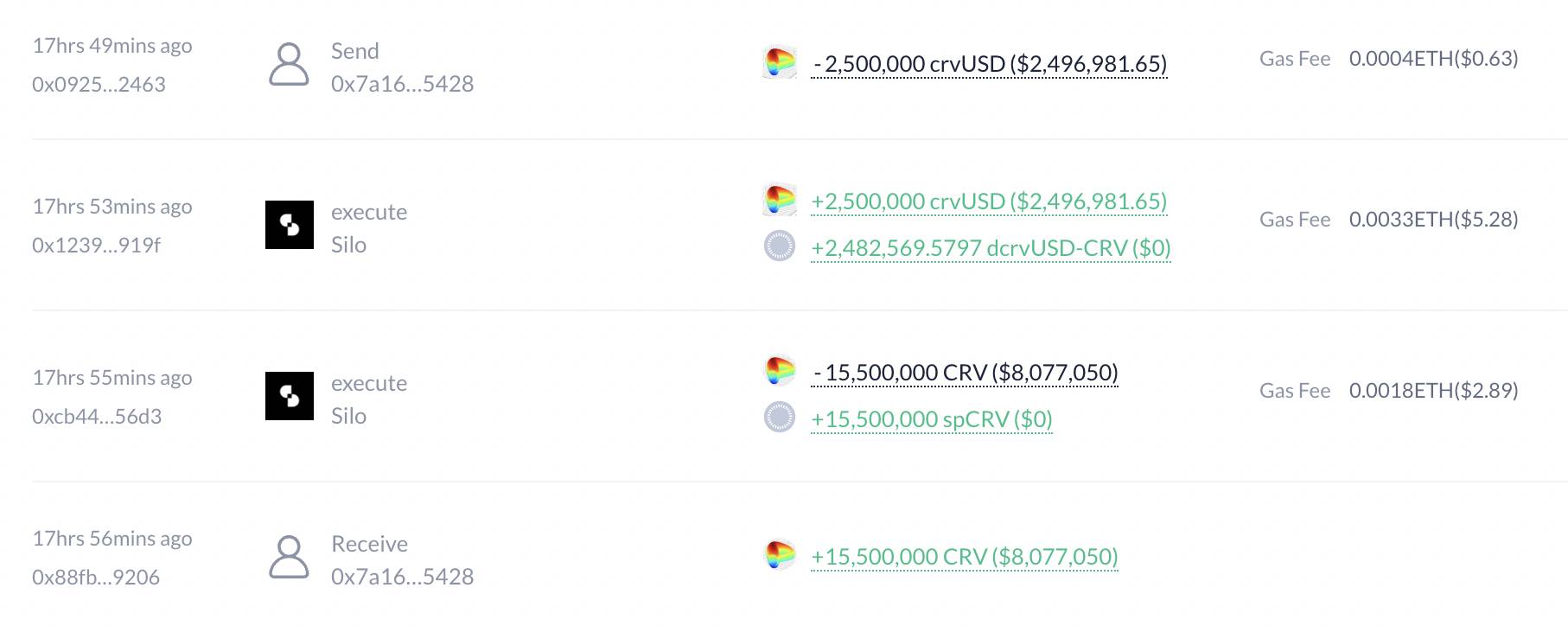Click Curve icon next to +2,500,000 crvUSD

[x=780, y=201]
